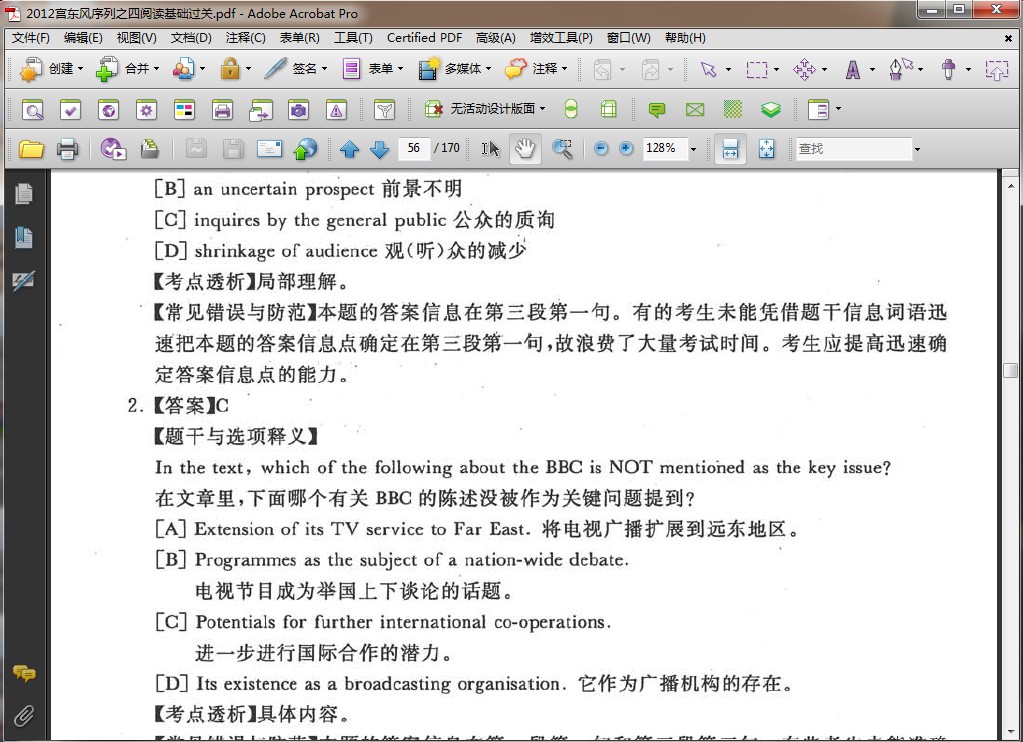Open a file with the folder icon
The width and height of the screenshot is (1023, 742).
pos(31,149)
